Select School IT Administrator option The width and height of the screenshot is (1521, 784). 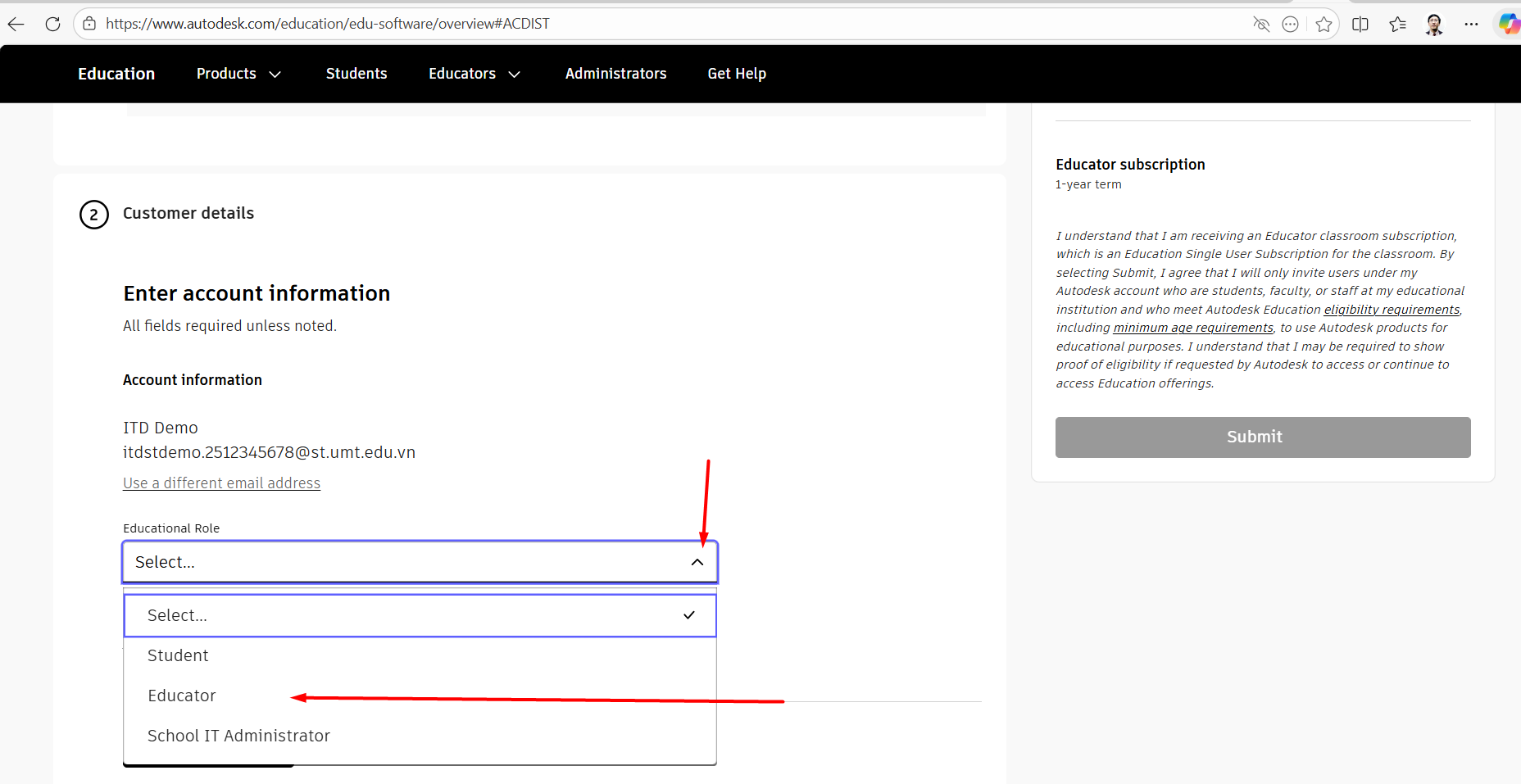click(238, 736)
